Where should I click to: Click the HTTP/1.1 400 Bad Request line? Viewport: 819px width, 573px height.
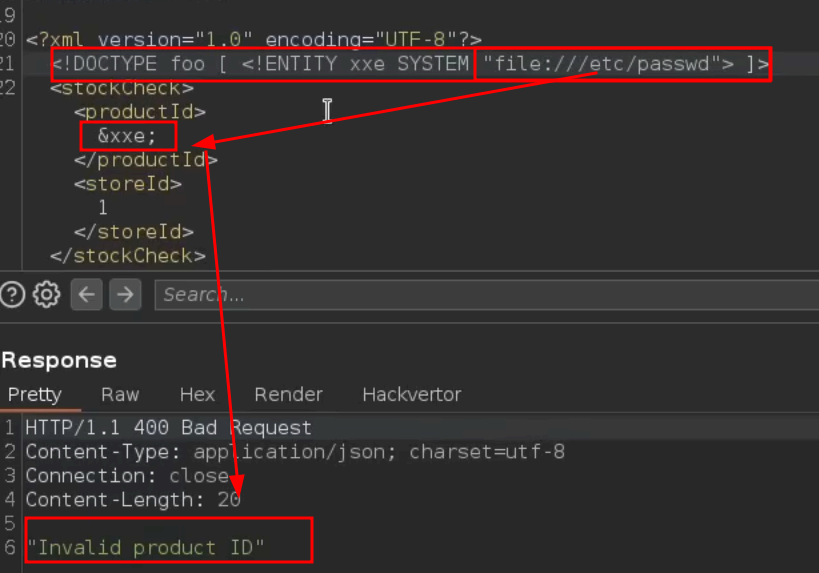pos(168,428)
